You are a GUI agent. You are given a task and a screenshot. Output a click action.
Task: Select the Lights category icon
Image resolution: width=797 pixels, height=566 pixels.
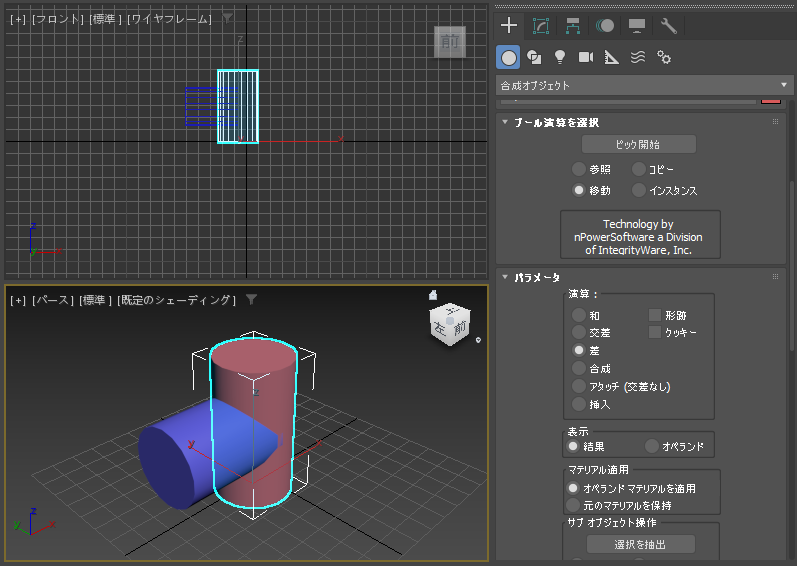tap(560, 57)
